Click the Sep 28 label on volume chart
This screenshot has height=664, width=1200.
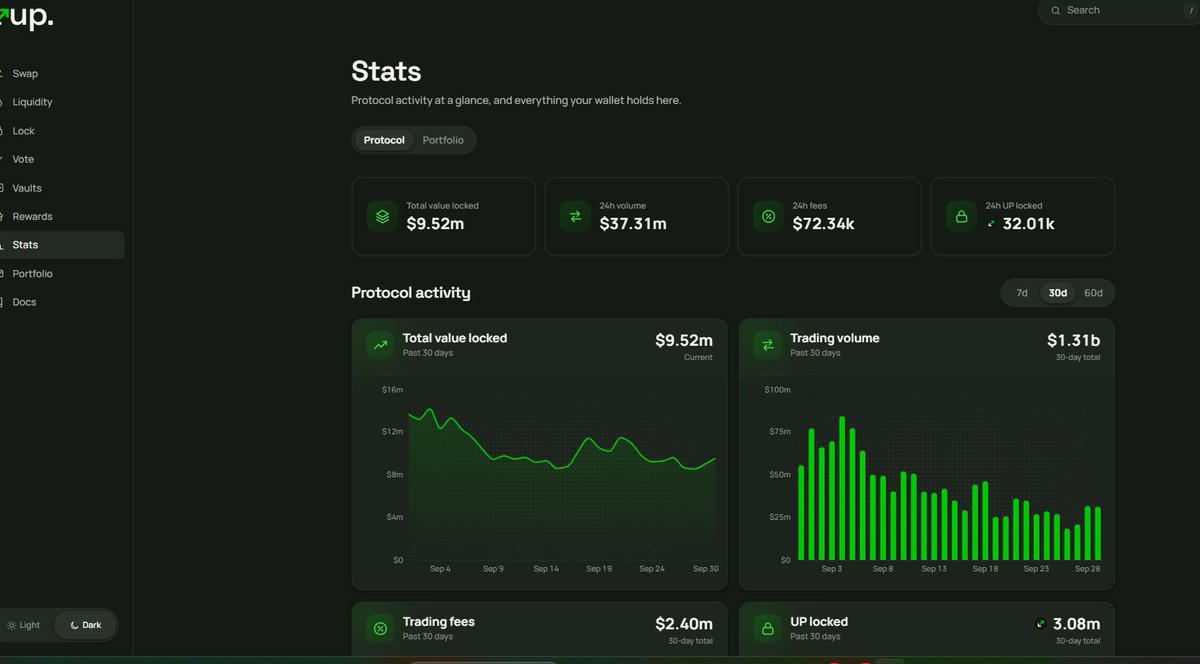1088,569
